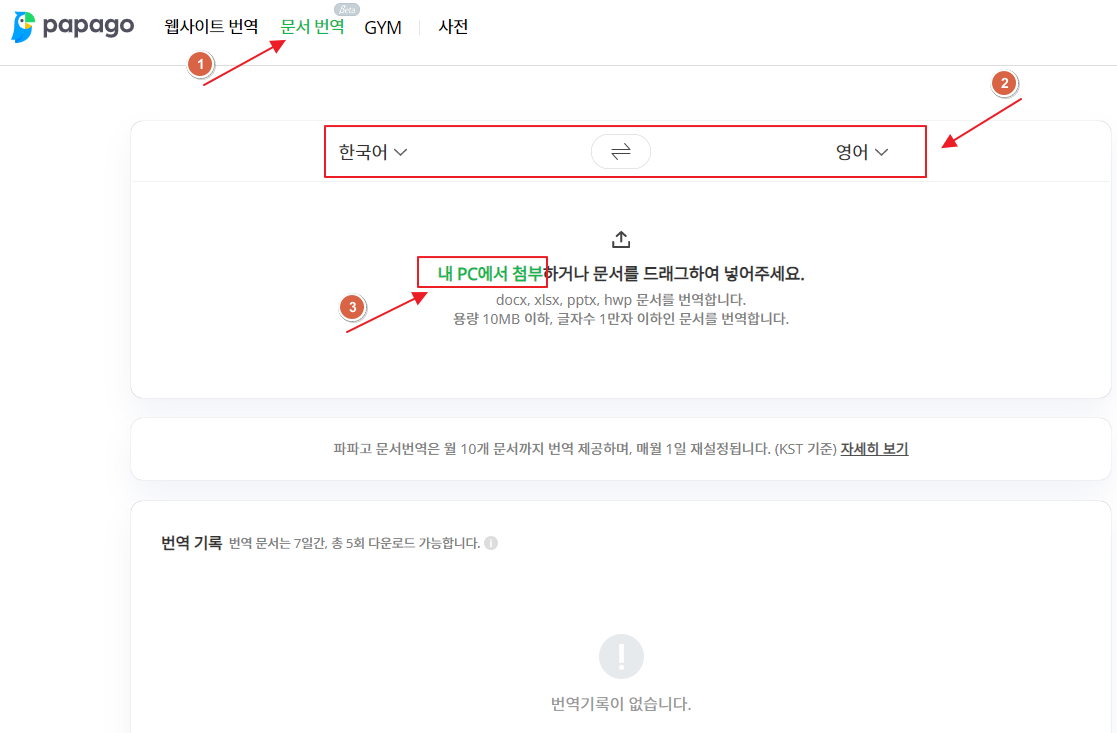Expand the chevron next to 영어

881,152
